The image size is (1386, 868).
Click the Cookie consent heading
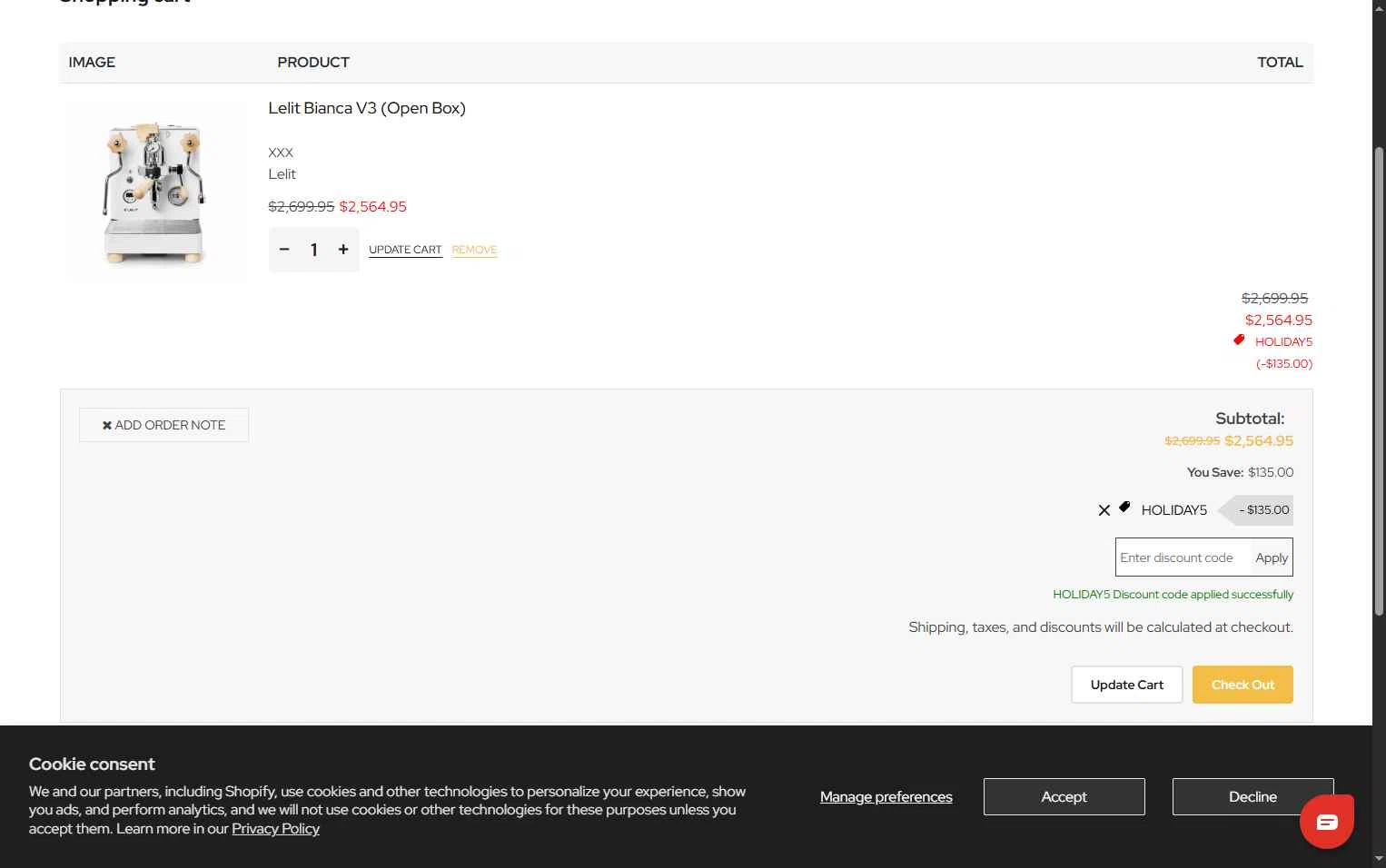pyautogui.click(x=92, y=764)
